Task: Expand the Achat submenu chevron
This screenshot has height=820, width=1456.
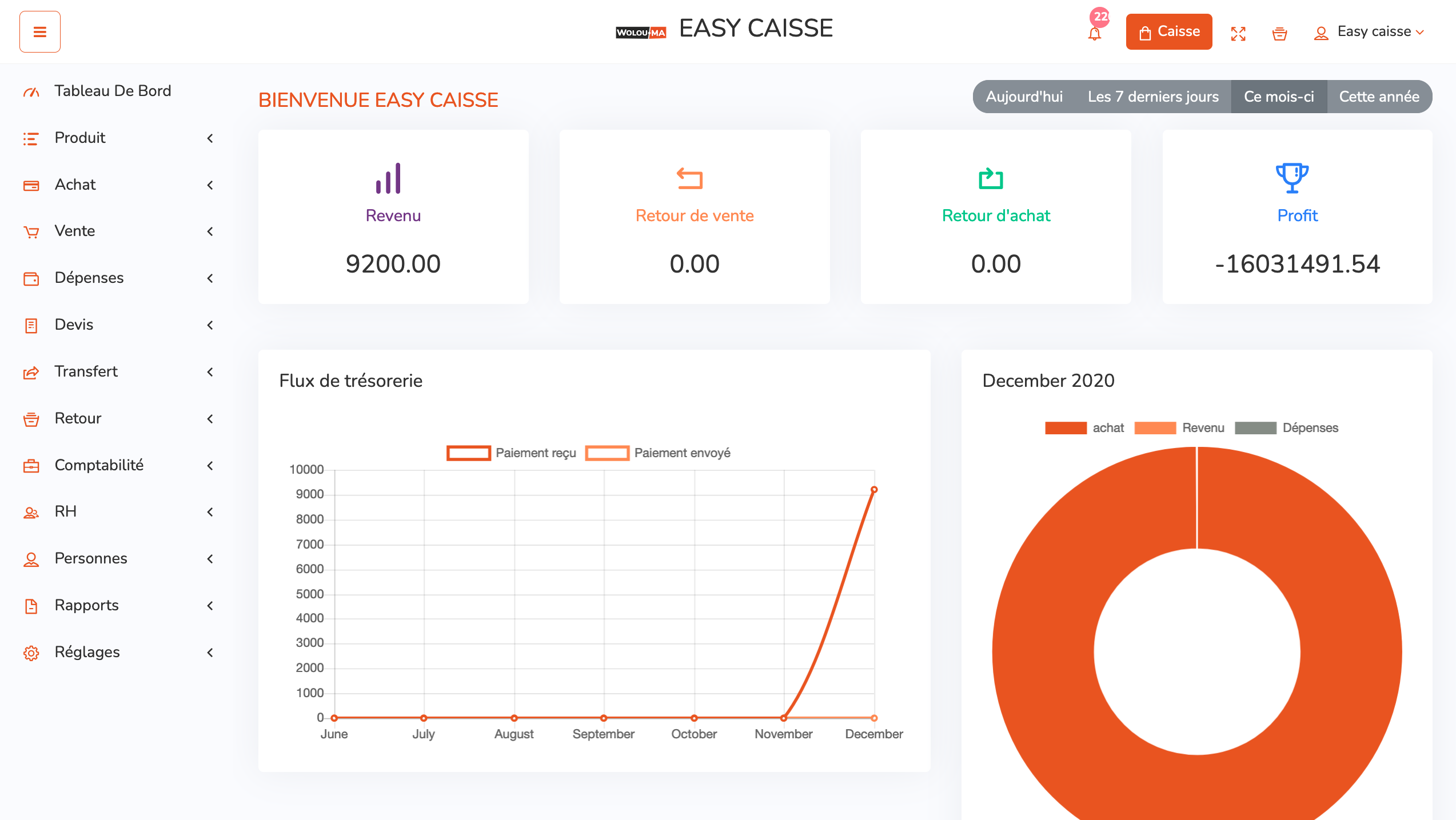Action: pos(210,185)
